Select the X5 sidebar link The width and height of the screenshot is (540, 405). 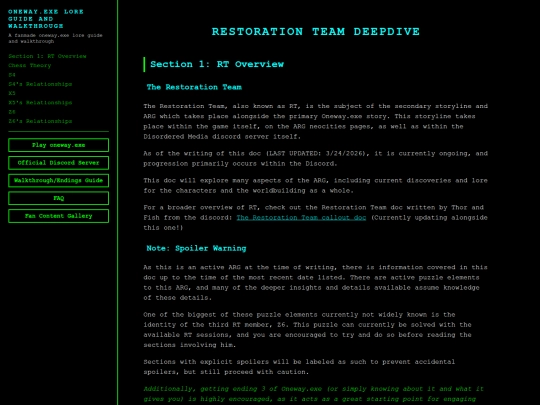(12, 93)
